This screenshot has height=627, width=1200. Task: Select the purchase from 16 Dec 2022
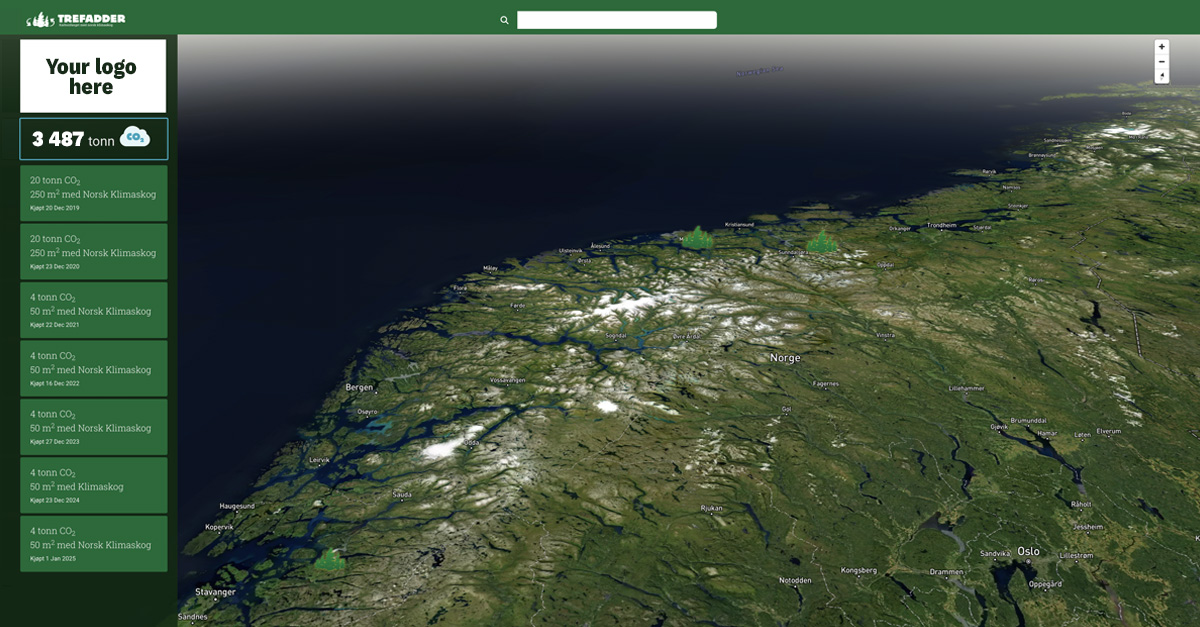[94, 369]
